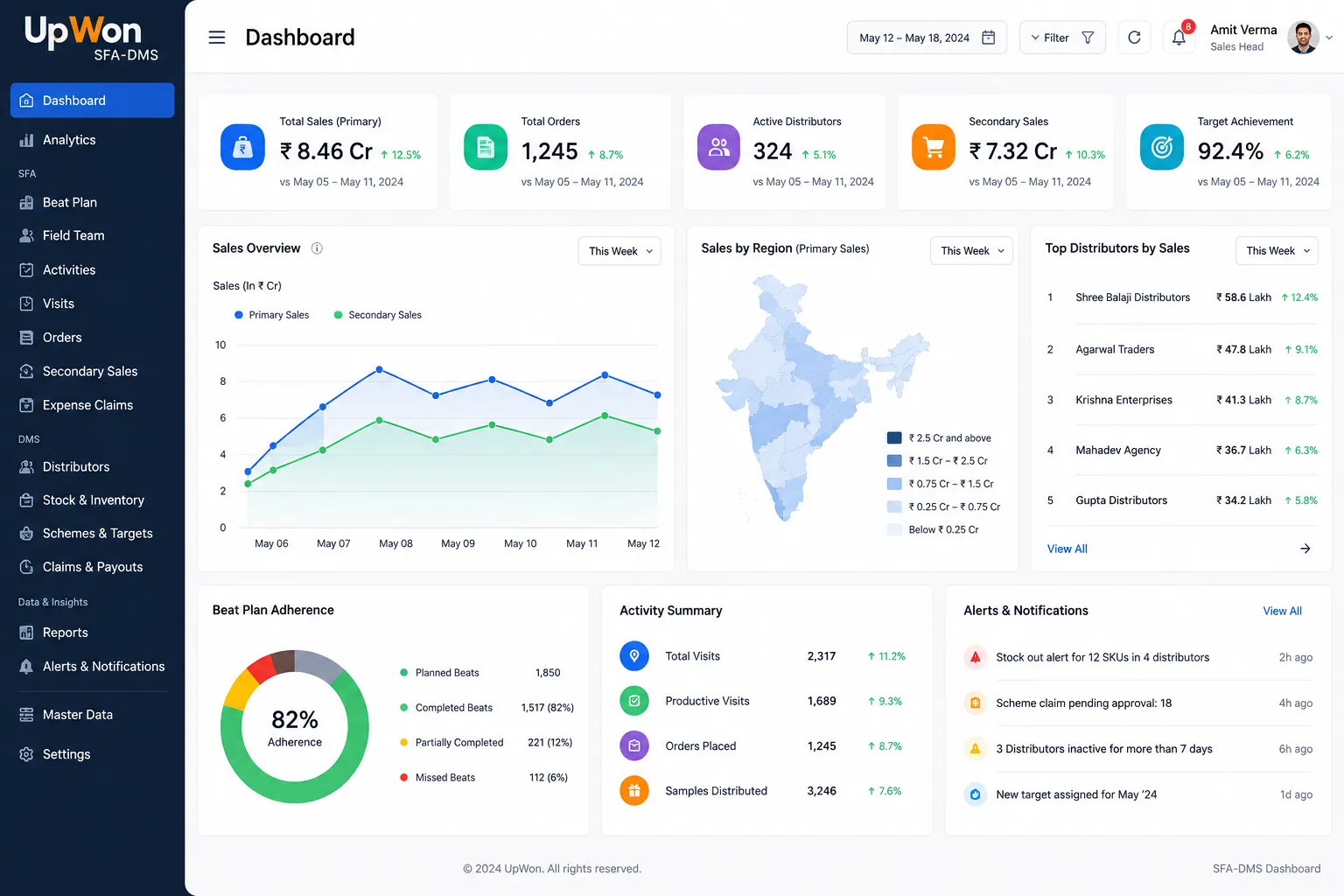Open Sales by Region This Week dropdown
The image size is (1344, 896).
pyautogui.click(x=971, y=251)
